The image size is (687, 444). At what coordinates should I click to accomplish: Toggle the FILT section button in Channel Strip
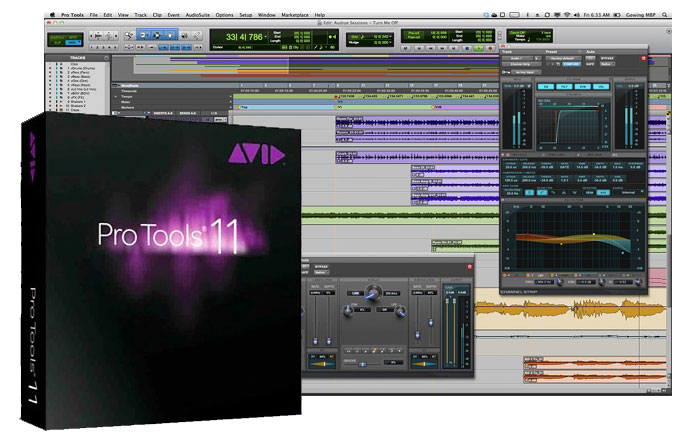tap(564, 87)
